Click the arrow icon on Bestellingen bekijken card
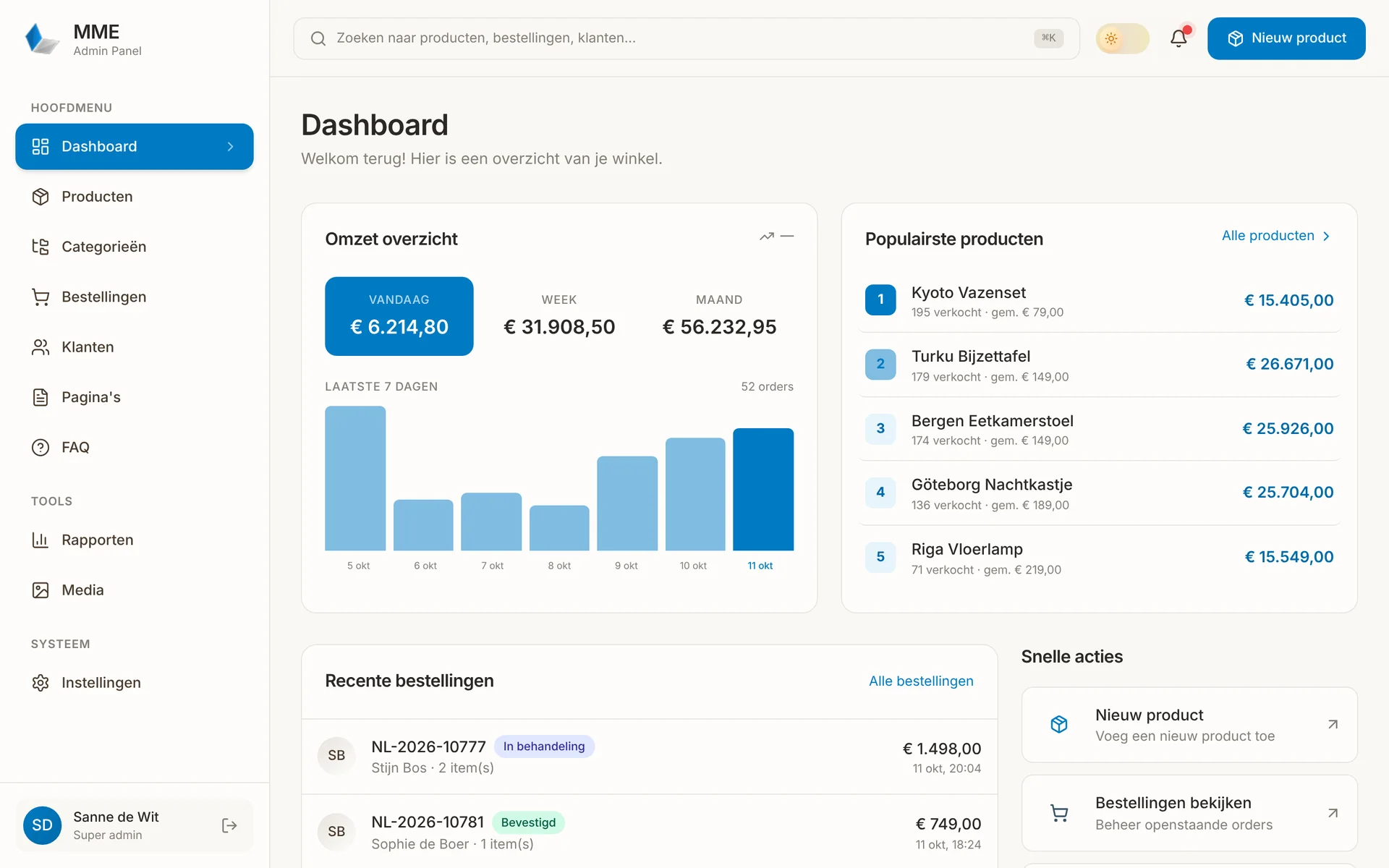The image size is (1389, 868). tap(1333, 813)
